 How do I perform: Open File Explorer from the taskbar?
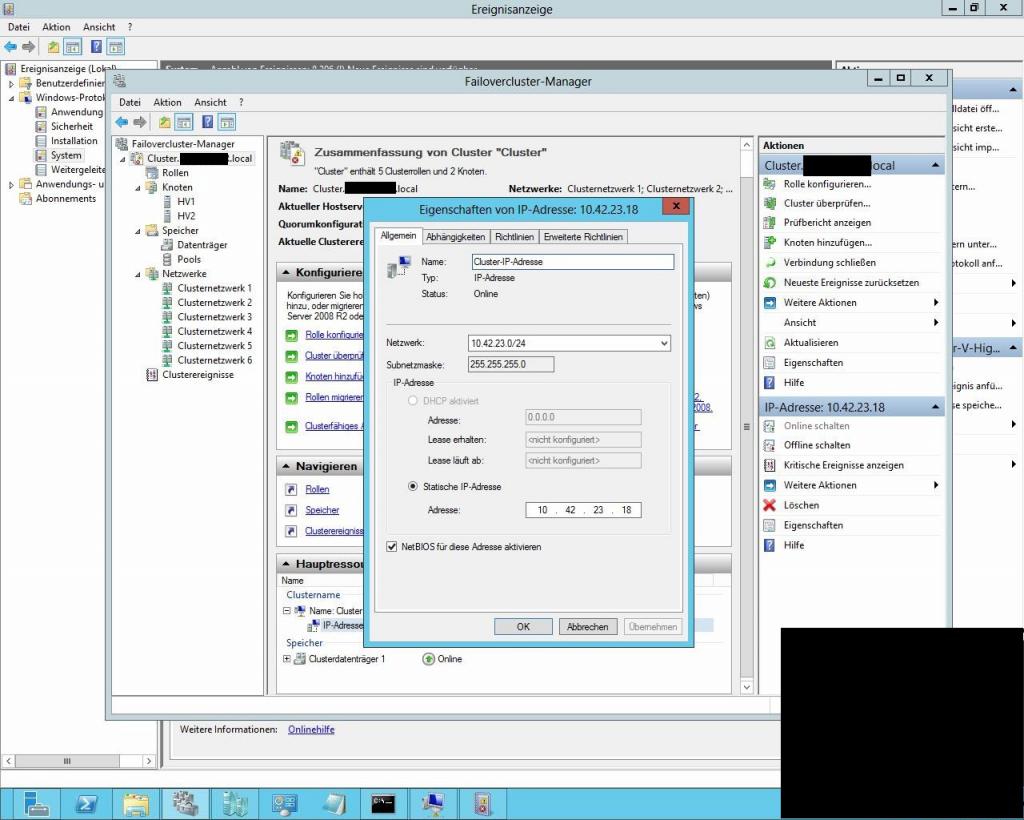coord(136,804)
